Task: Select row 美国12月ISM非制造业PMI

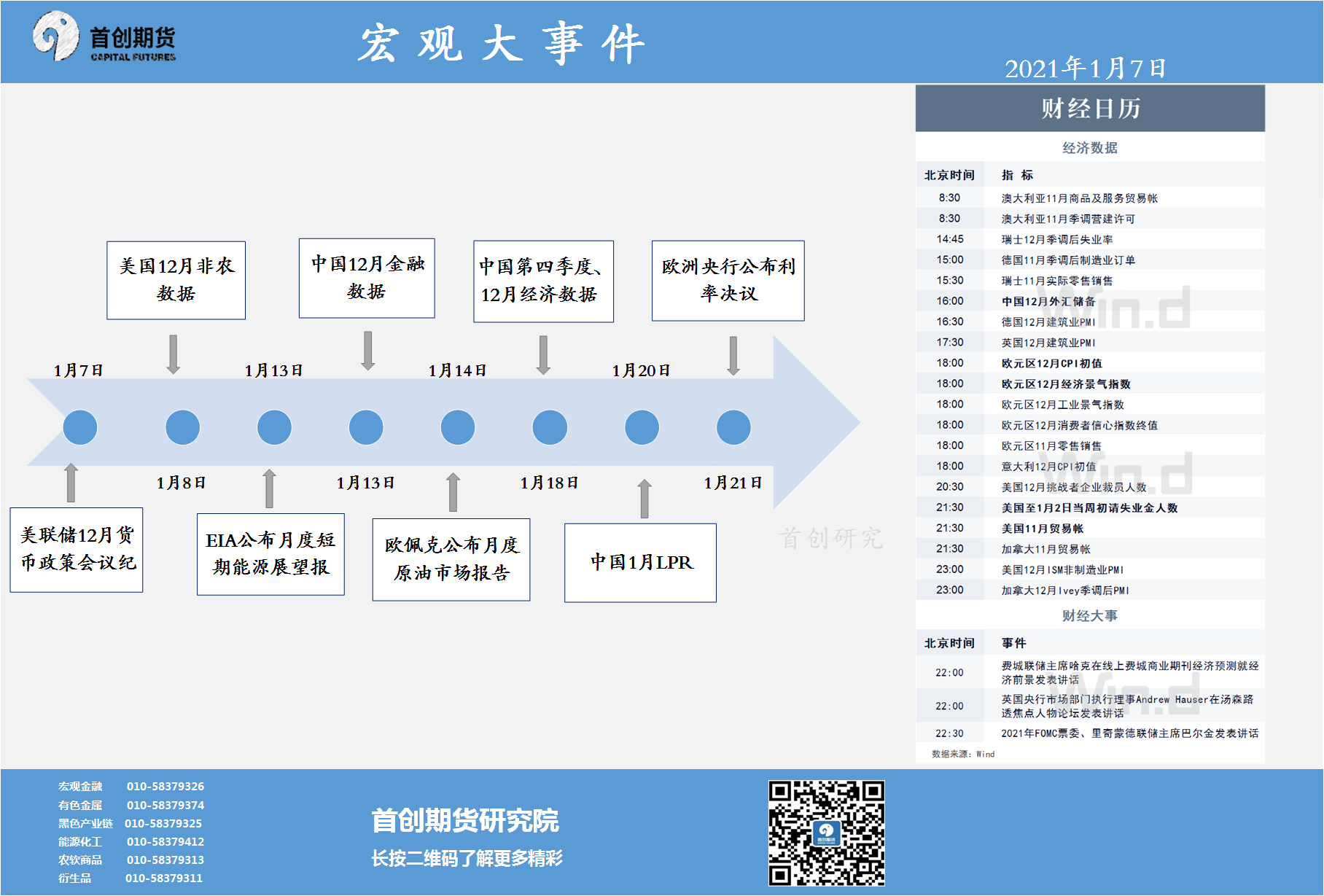Action: (x=1090, y=569)
